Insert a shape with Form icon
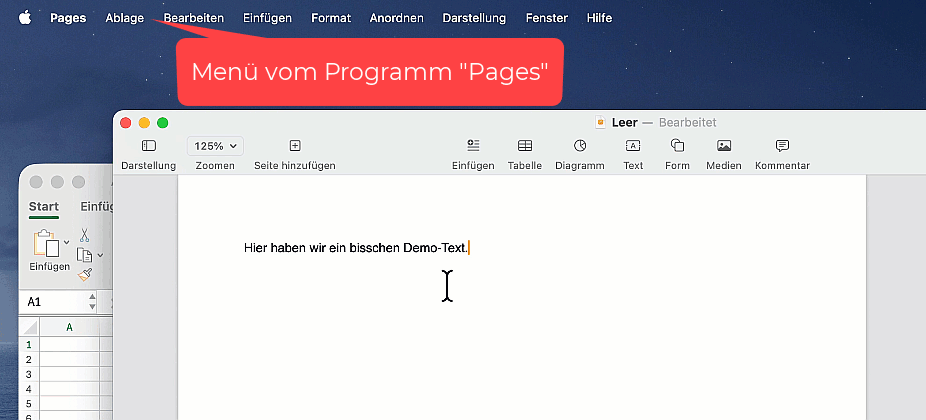This screenshot has height=420, width=926. tap(677, 145)
